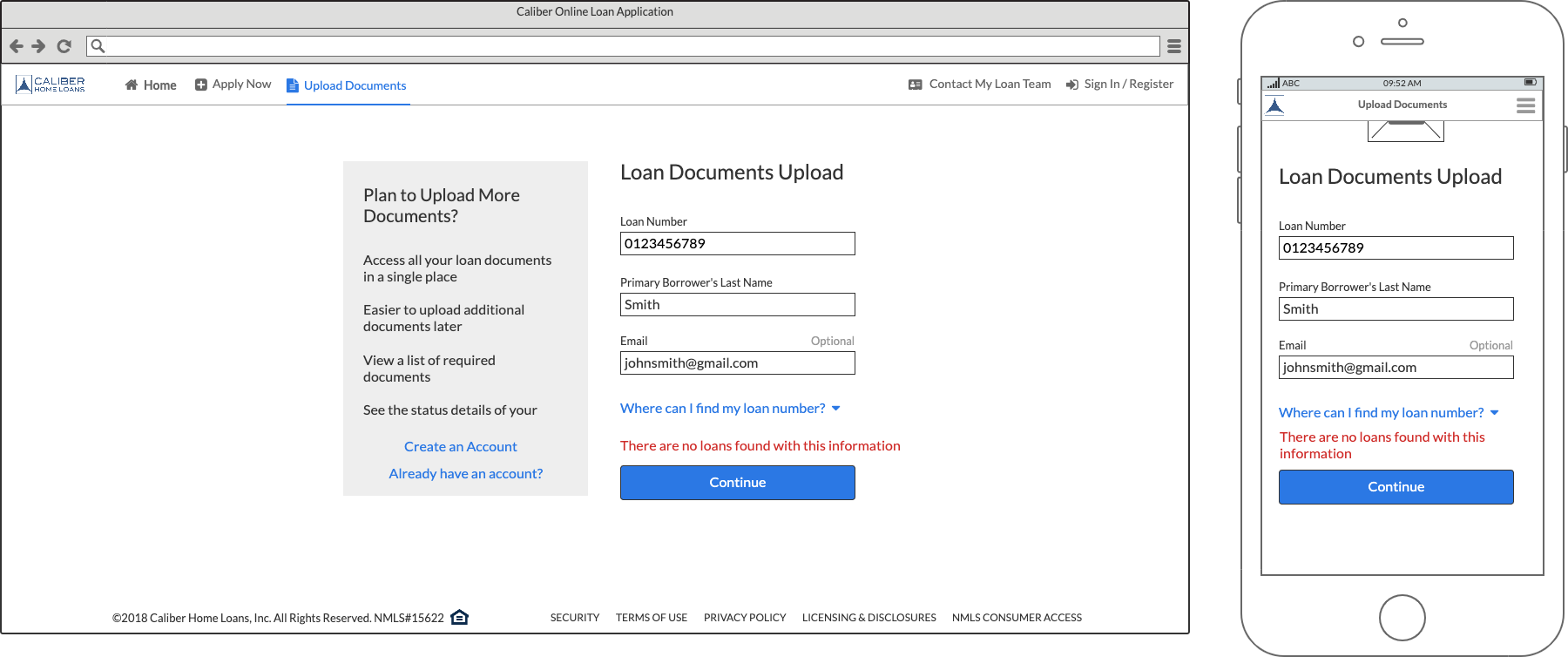1568x657 pixels.
Task: Open the Apply Now nav item
Action: pyautogui.click(x=233, y=85)
